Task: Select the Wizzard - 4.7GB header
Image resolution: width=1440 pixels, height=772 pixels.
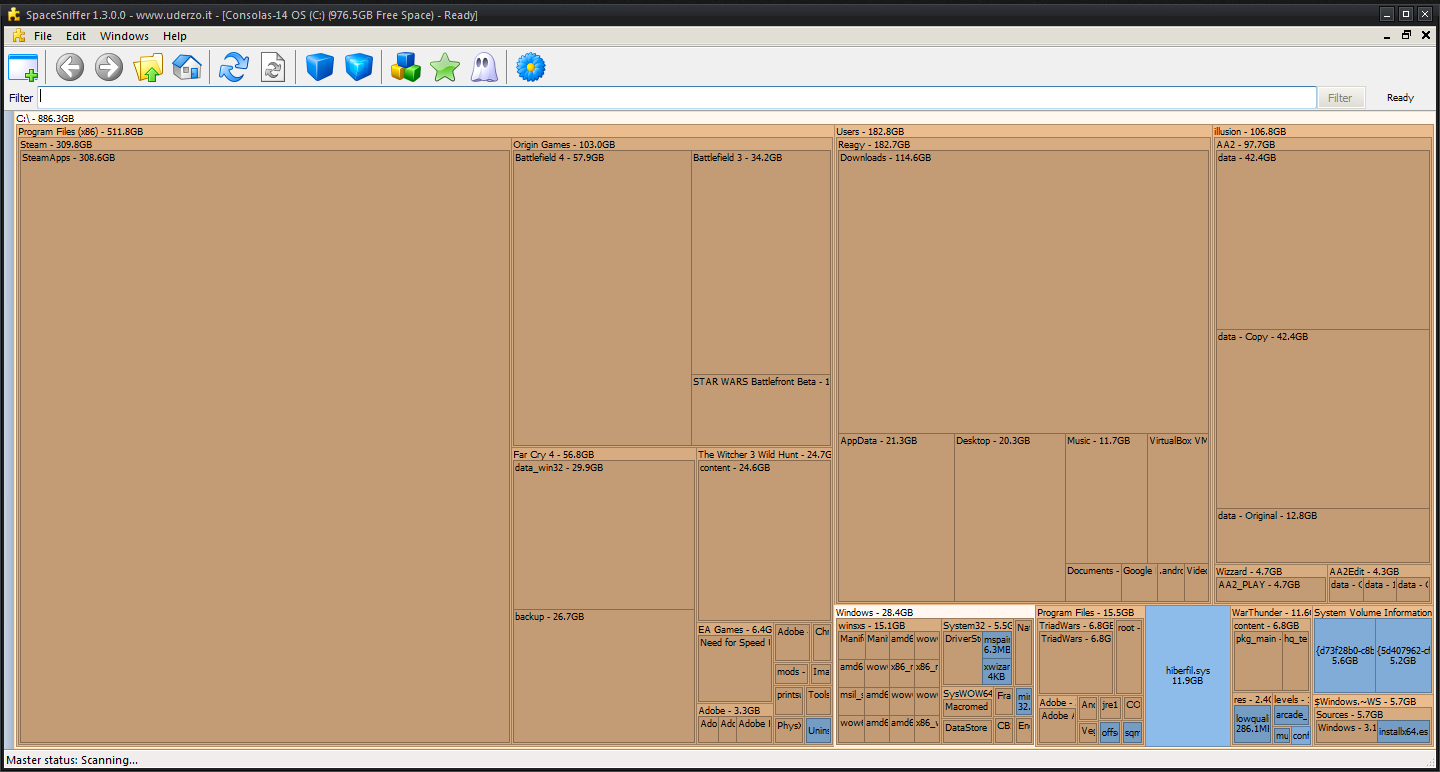Action: 1270,571
